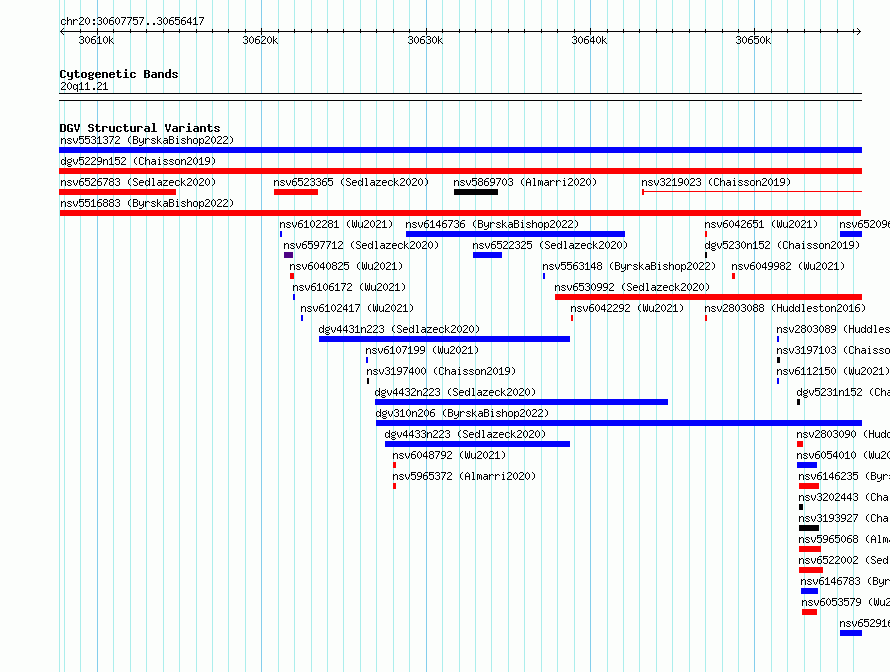Click the 30630k ruler position

pyautogui.click(x=425, y=40)
